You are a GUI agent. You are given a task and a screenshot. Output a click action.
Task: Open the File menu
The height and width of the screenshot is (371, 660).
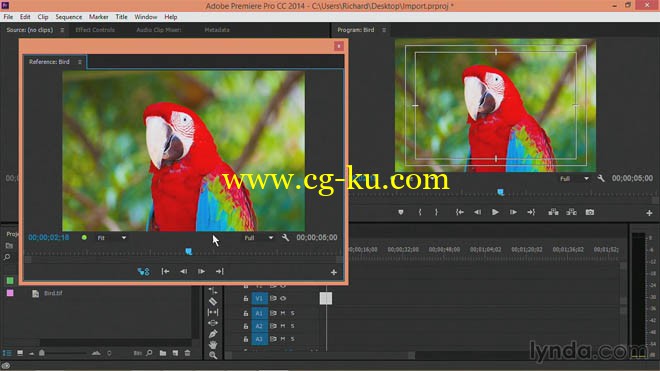point(8,17)
